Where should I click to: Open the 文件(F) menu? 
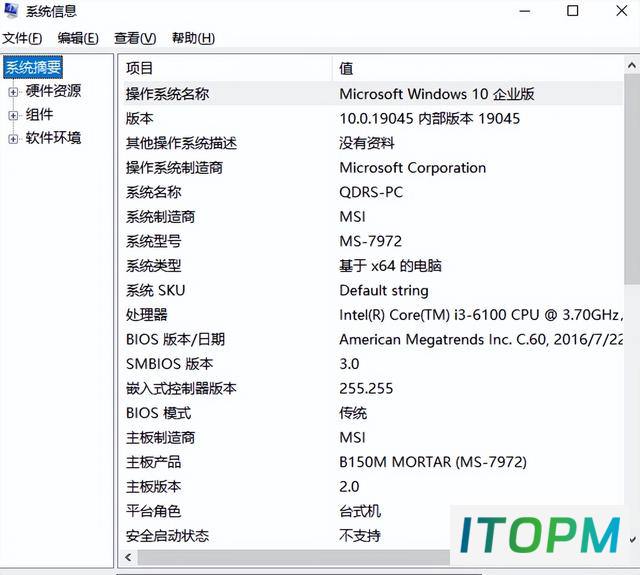22,38
